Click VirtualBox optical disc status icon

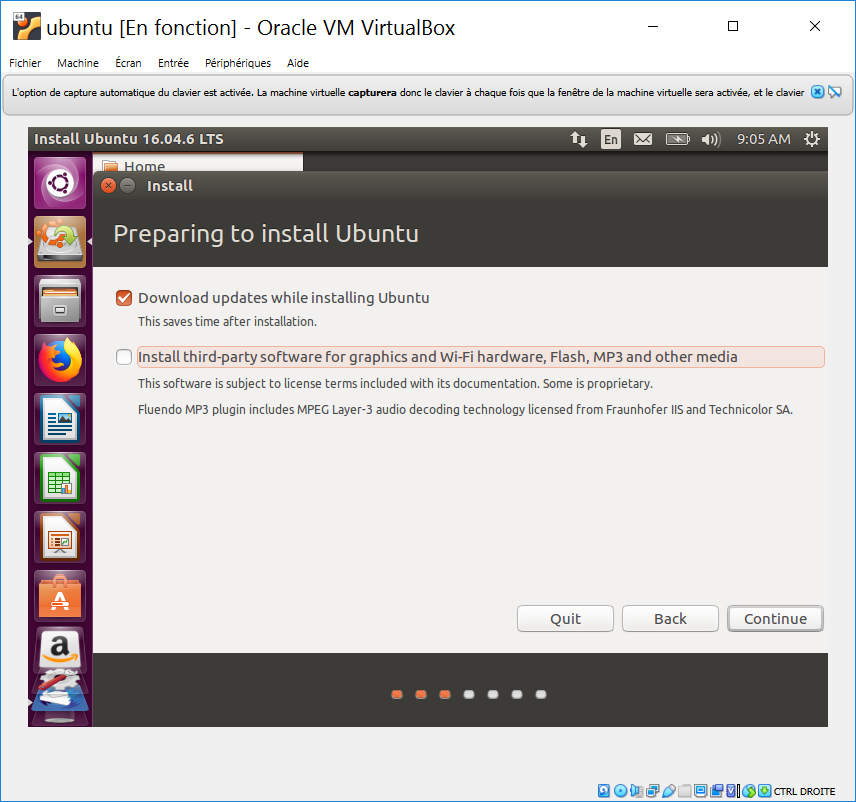[x=620, y=791]
